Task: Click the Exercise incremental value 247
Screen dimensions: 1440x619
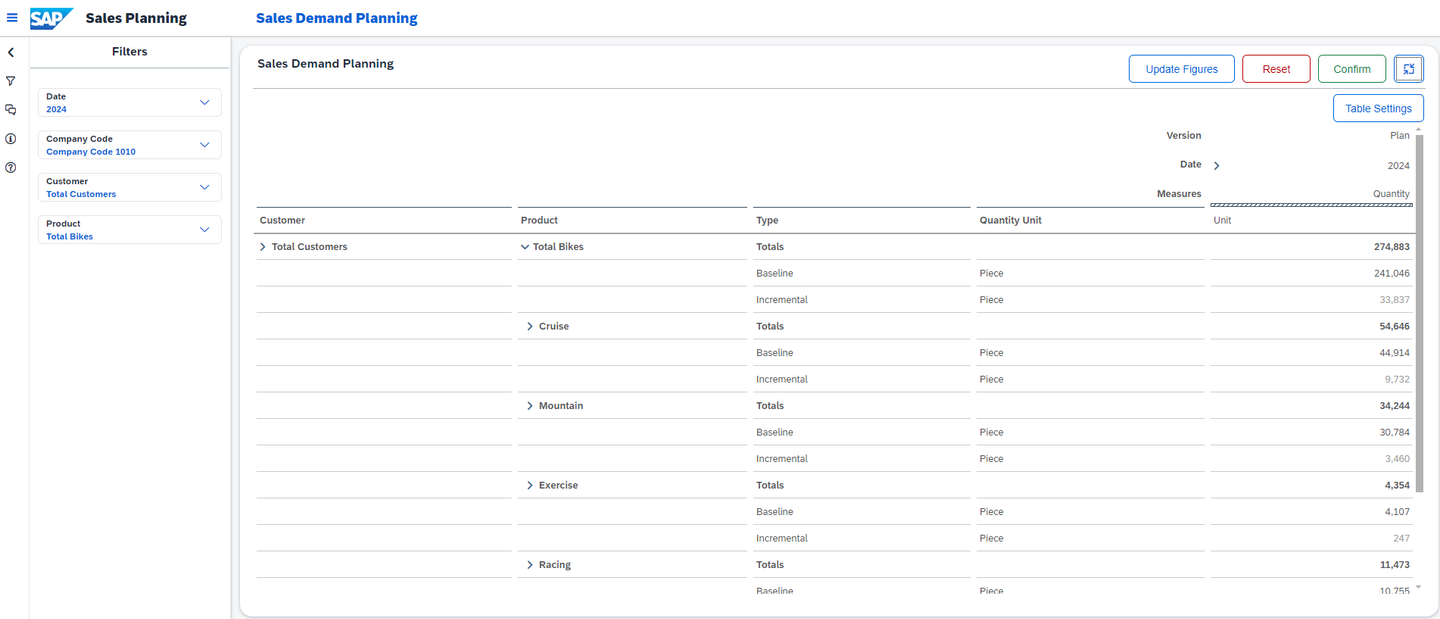Action: (x=1401, y=538)
